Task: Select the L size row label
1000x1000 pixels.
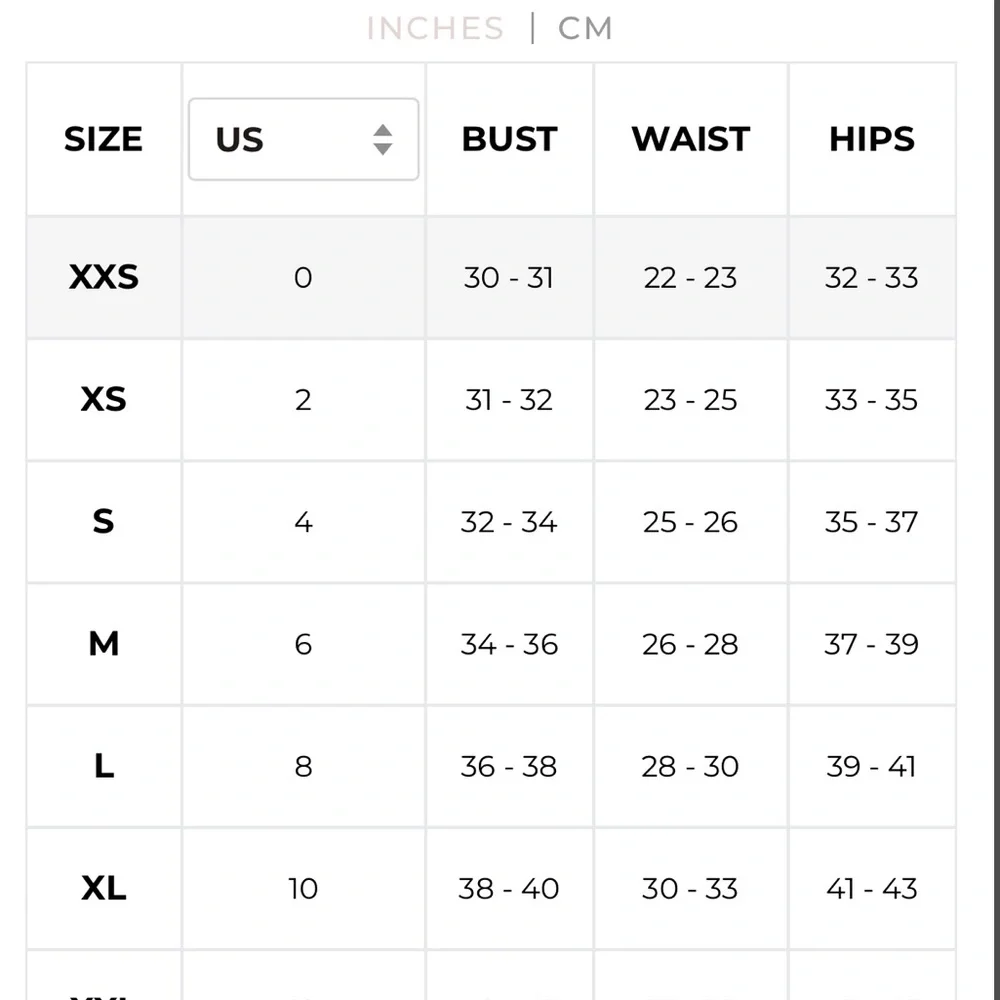Action: click(103, 766)
